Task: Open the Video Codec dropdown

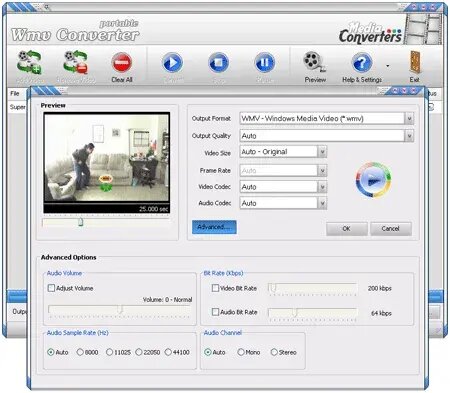Action: [322, 187]
